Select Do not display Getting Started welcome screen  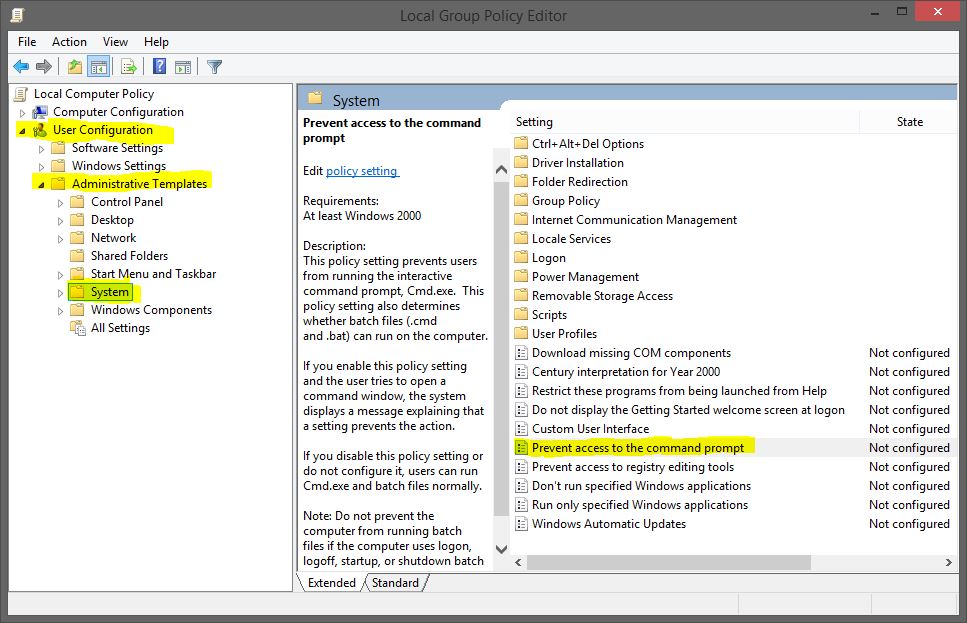tap(688, 410)
